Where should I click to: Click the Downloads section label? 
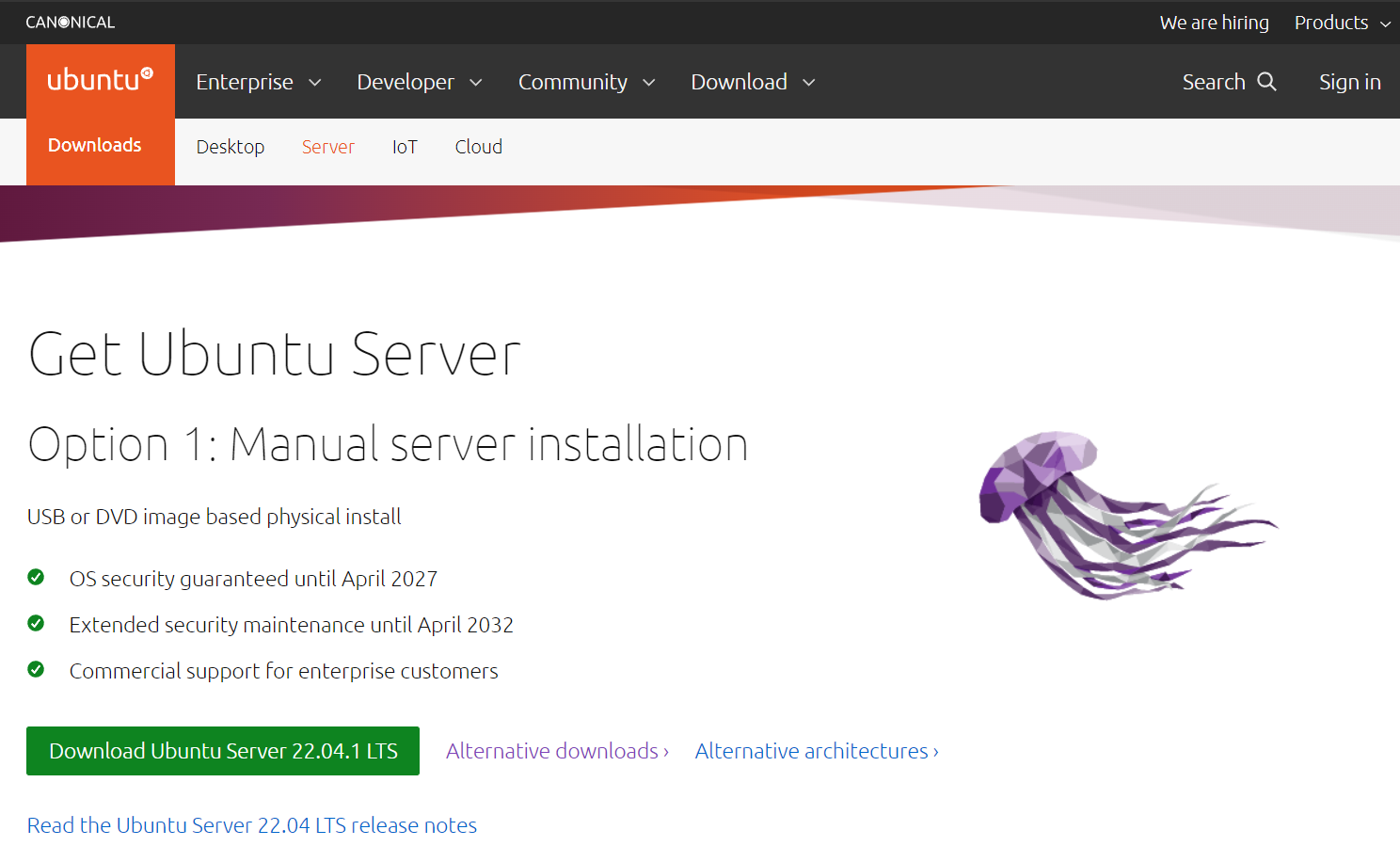pyautogui.click(x=95, y=145)
